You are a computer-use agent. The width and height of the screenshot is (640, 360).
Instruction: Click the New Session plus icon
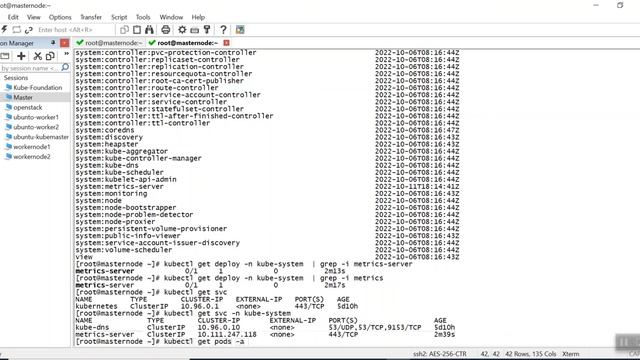[x=21, y=56]
